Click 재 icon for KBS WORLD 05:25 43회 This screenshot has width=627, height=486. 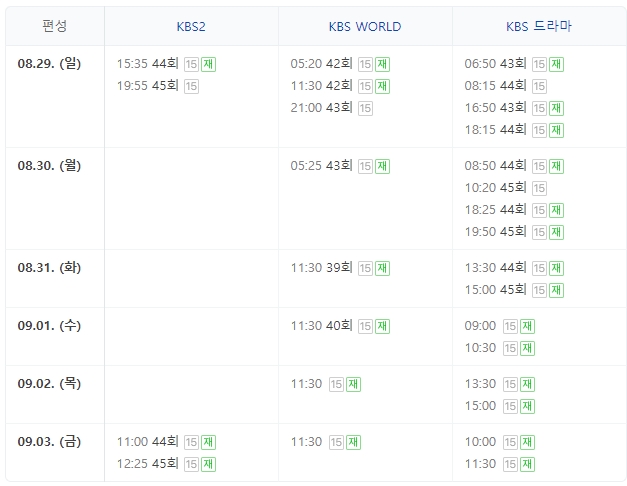pyautogui.click(x=382, y=166)
